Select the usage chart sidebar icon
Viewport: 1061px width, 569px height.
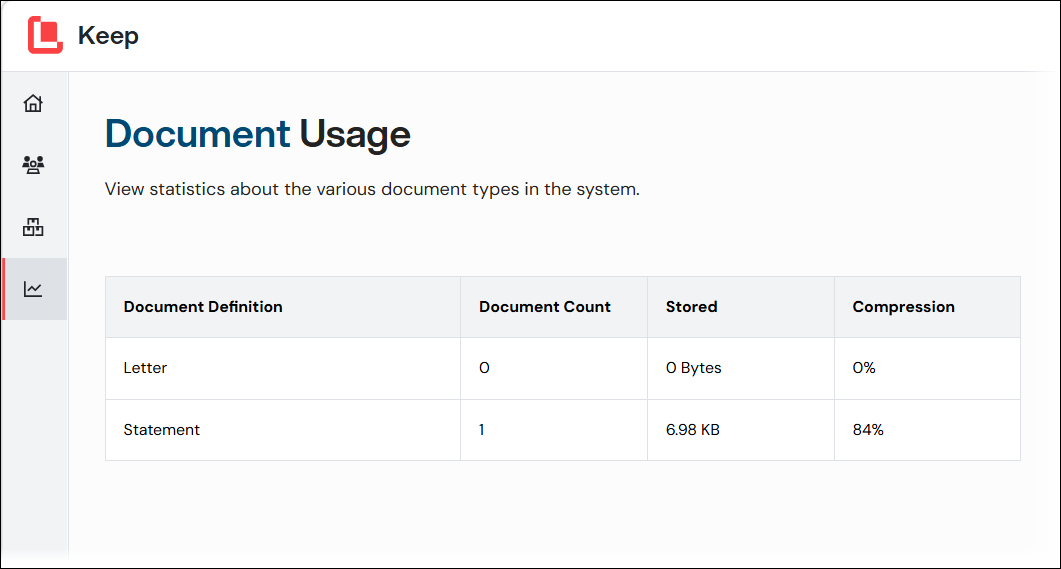tap(33, 289)
